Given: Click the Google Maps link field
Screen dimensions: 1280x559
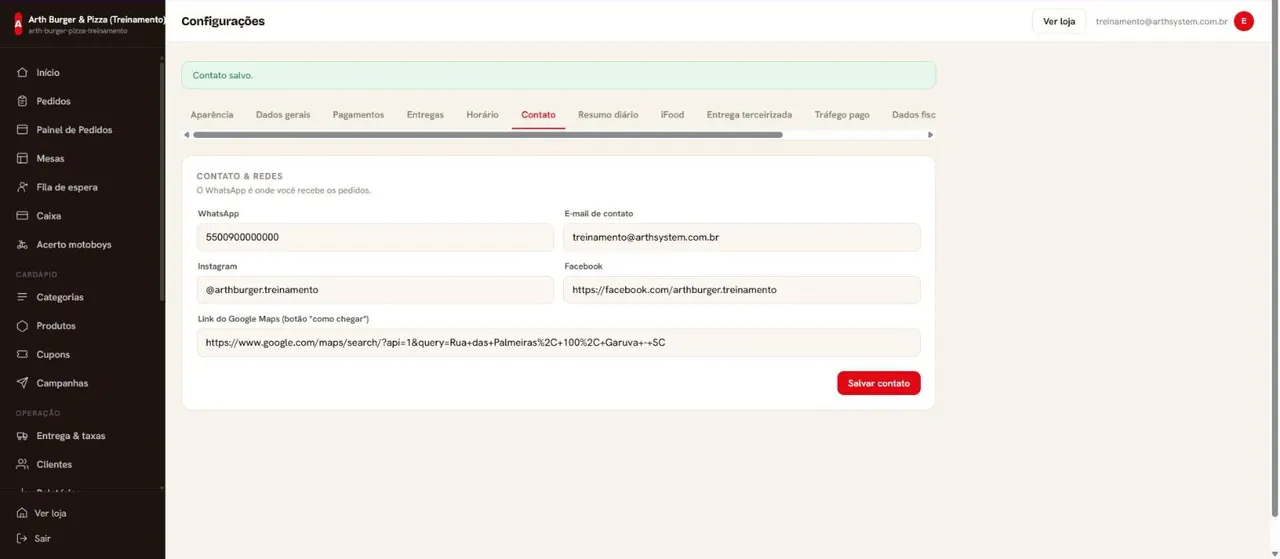Looking at the screenshot, I should (559, 342).
